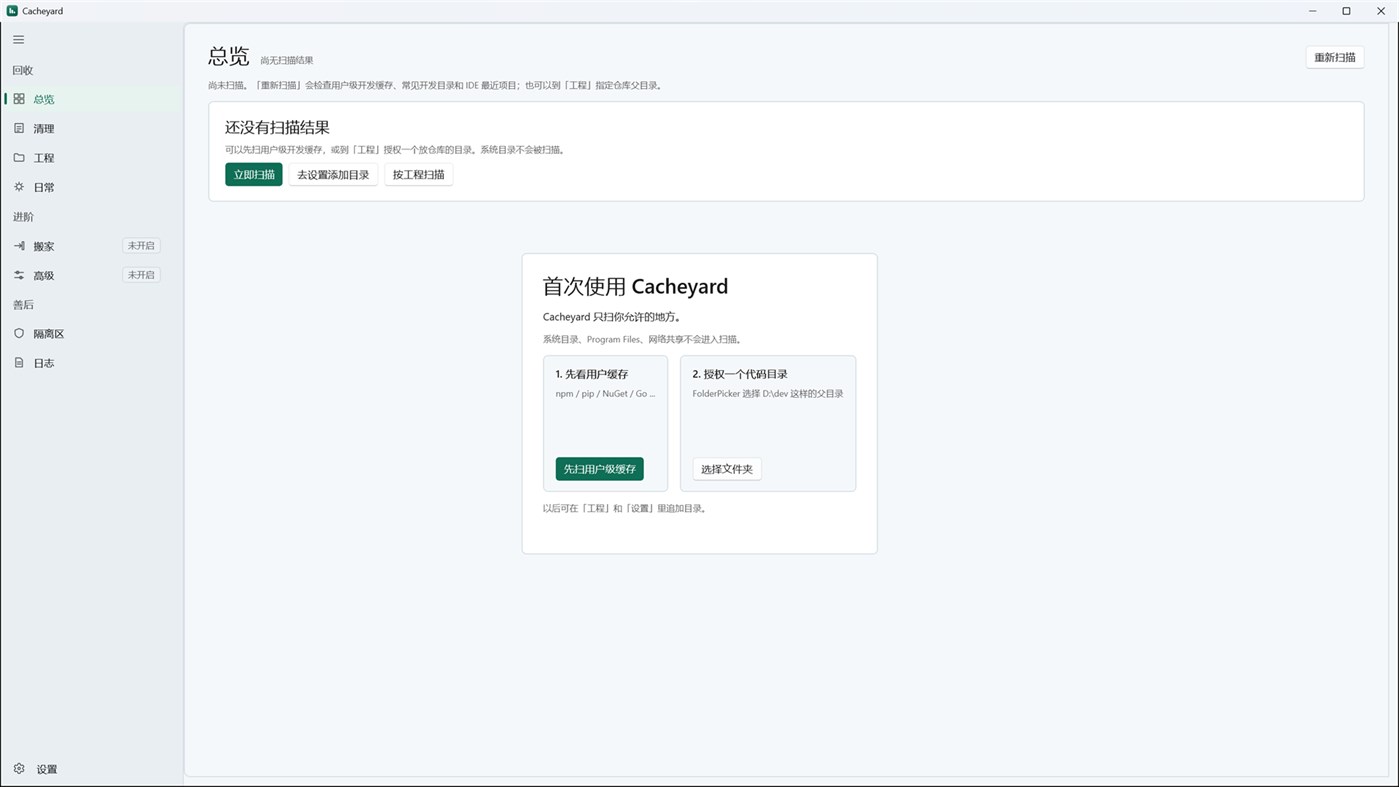Click the npm / pip / NuGet / Go text

(606, 394)
